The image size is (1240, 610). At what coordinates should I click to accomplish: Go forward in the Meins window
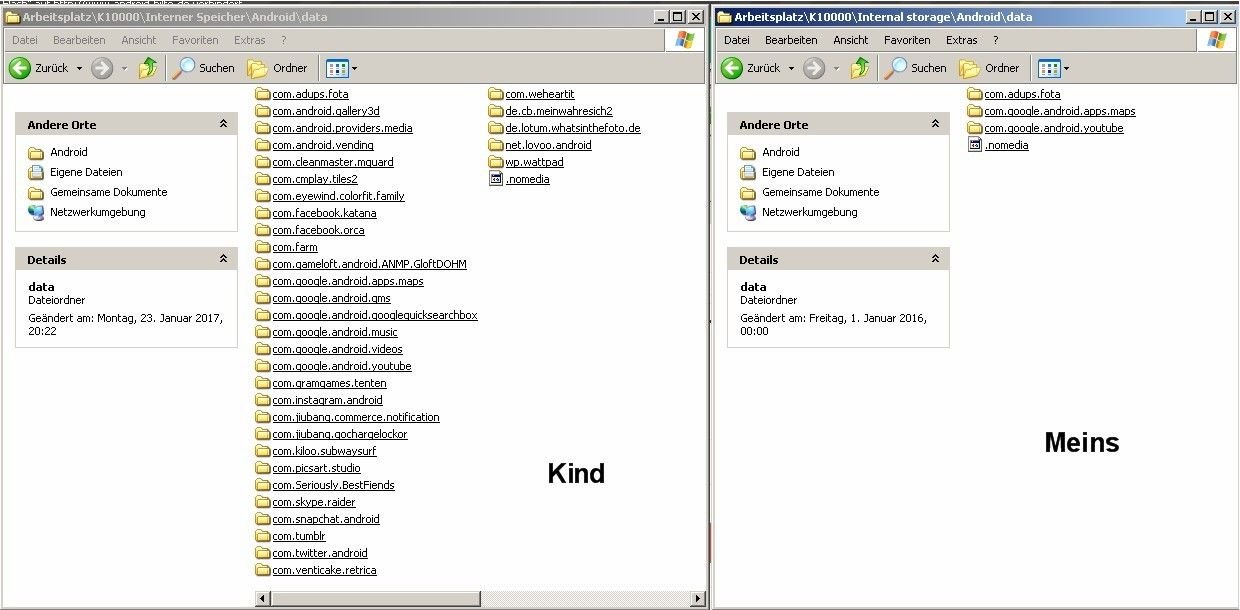point(814,68)
